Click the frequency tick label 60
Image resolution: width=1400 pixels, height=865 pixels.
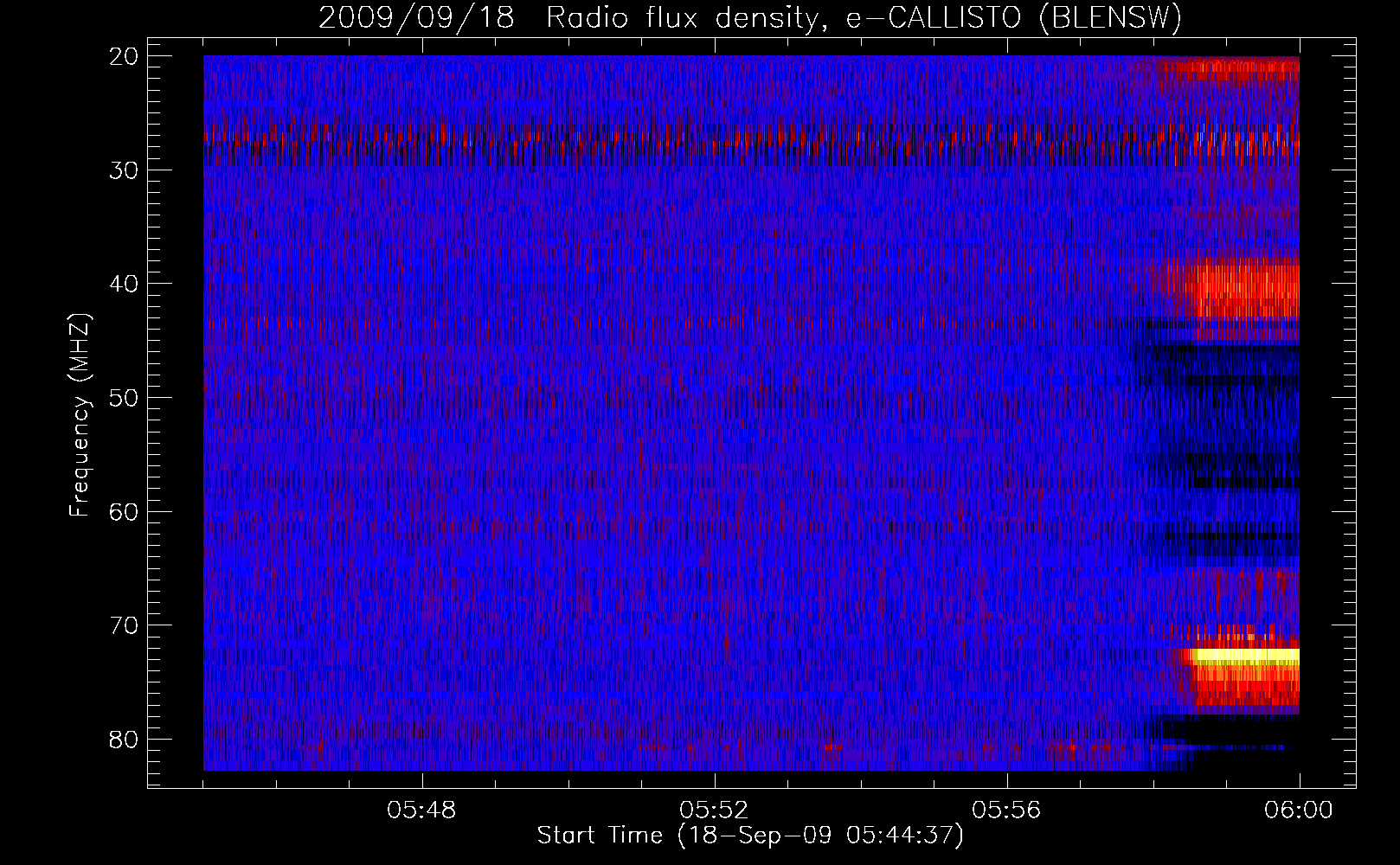125,511
